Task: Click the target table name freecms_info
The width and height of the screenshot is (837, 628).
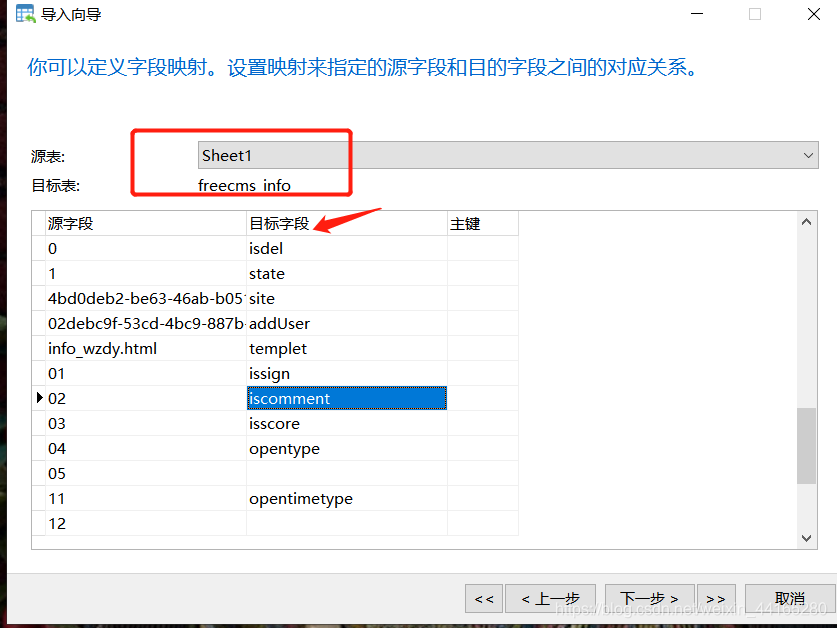Action: click(244, 185)
